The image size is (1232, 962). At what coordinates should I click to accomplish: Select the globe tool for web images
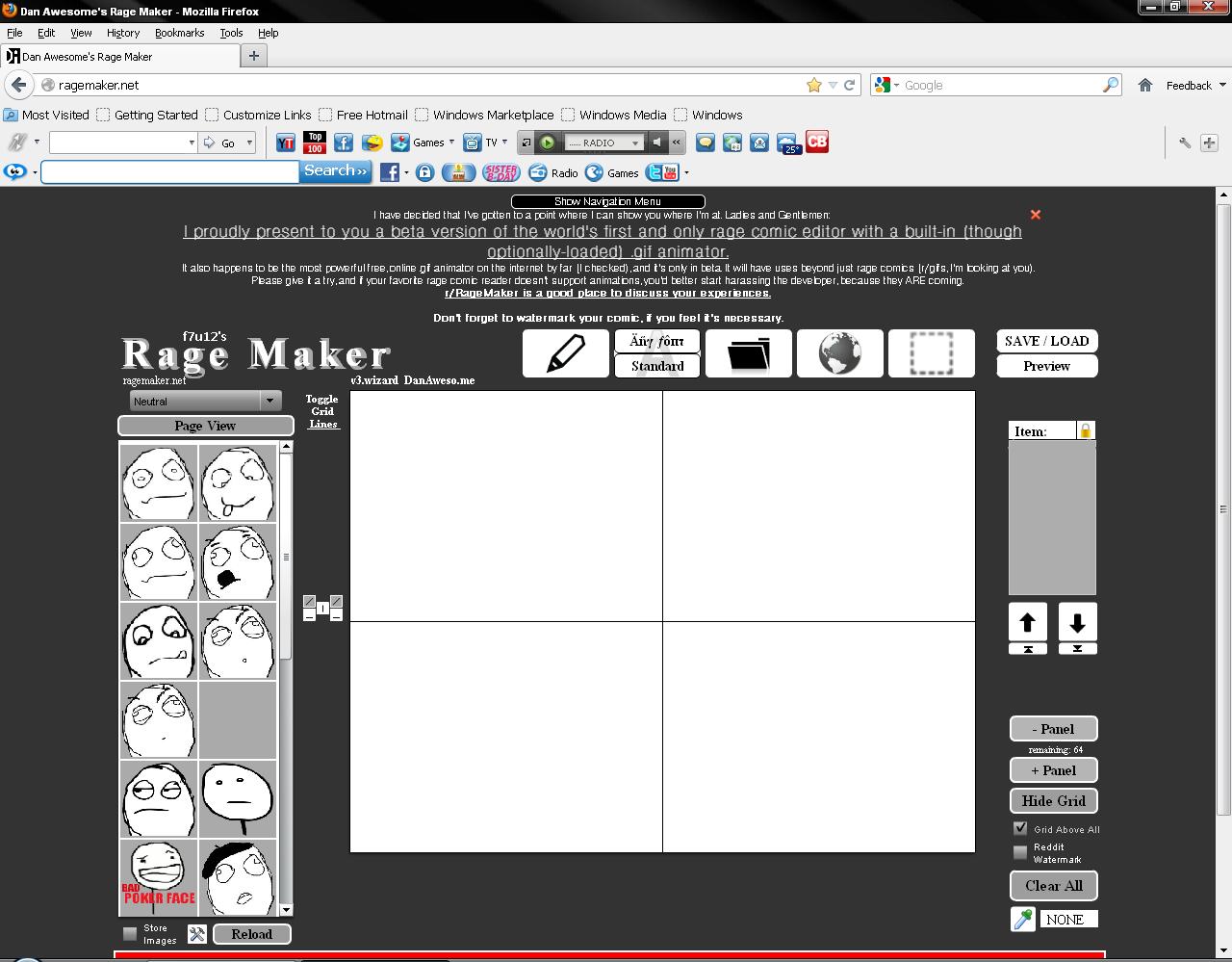coord(839,353)
